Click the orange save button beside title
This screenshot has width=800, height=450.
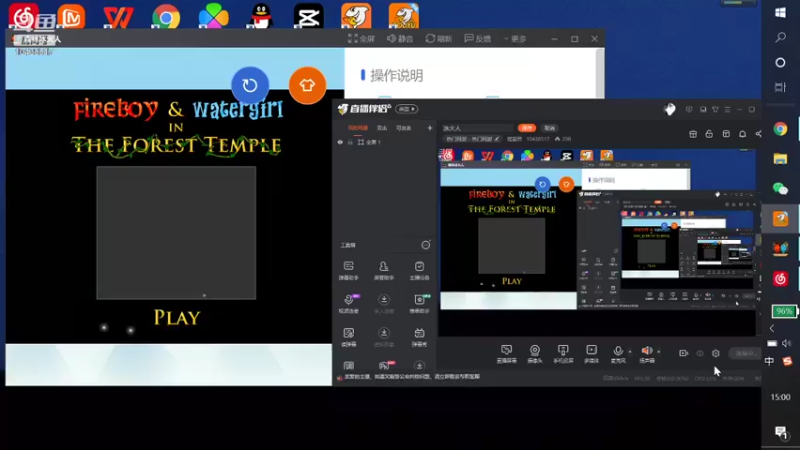[x=527, y=128]
